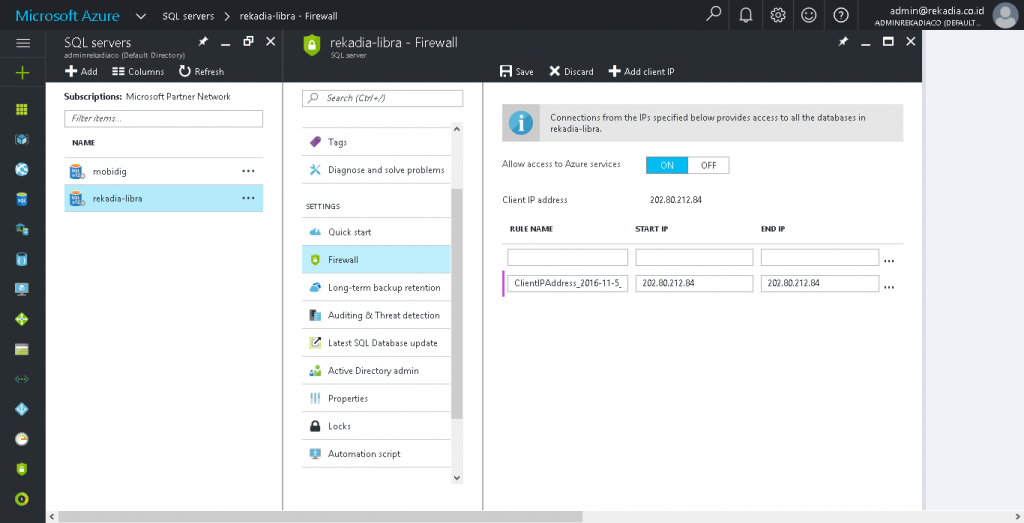Open All resources grid icon in sidebar
This screenshot has height=523, width=1024.
pos(22,110)
